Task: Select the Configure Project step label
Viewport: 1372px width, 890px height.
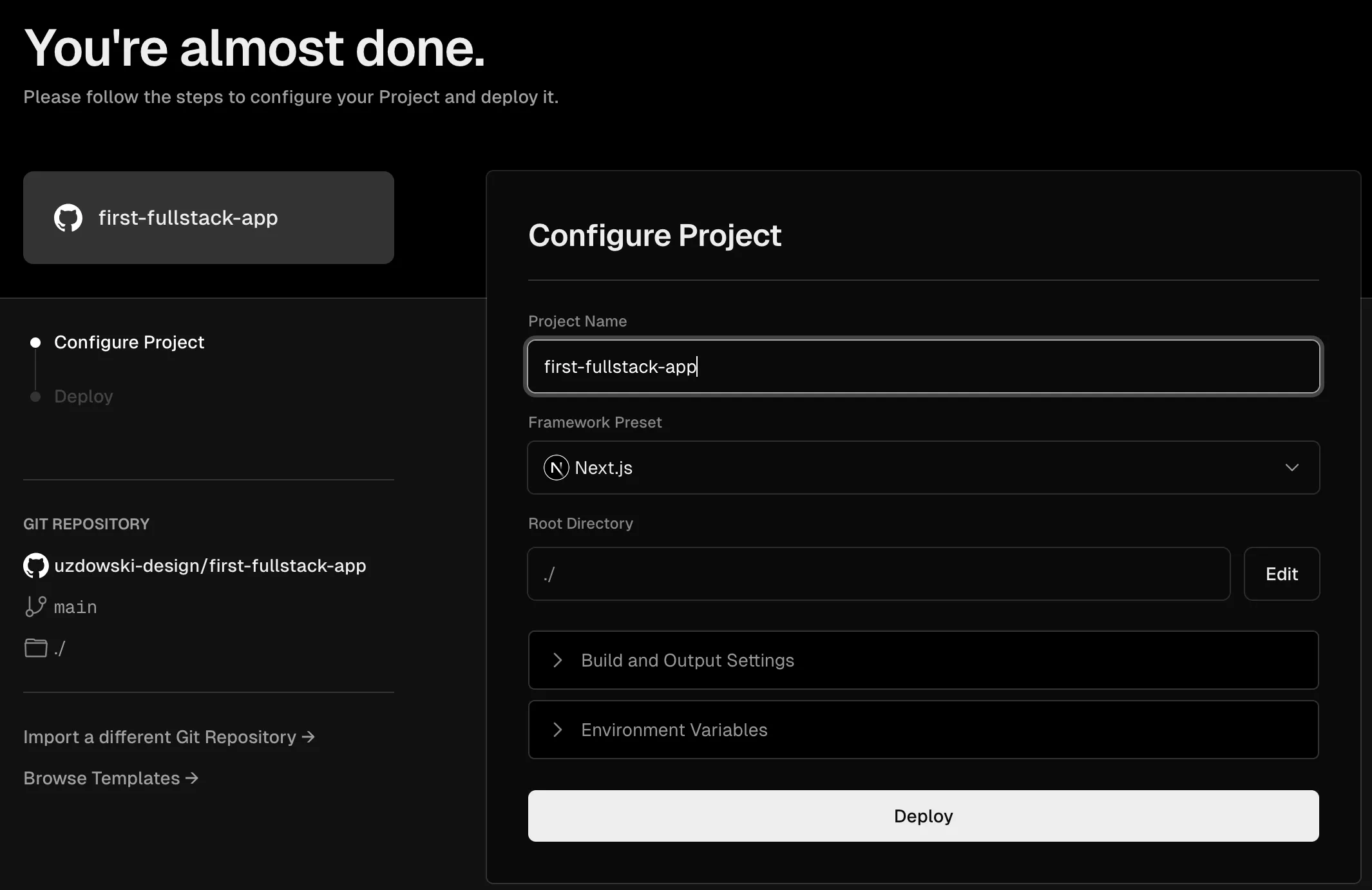Action: pyautogui.click(x=129, y=343)
